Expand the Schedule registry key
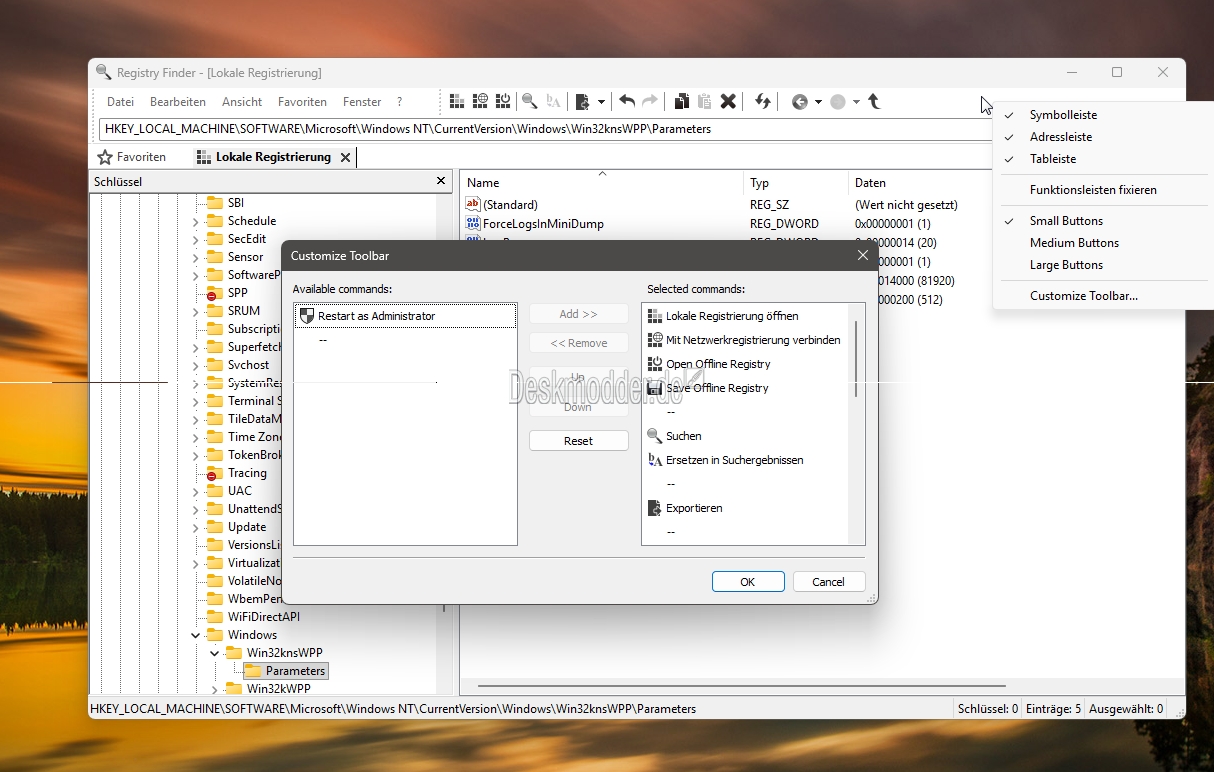This screenshot has width=1214, height=772. point(196,221)
